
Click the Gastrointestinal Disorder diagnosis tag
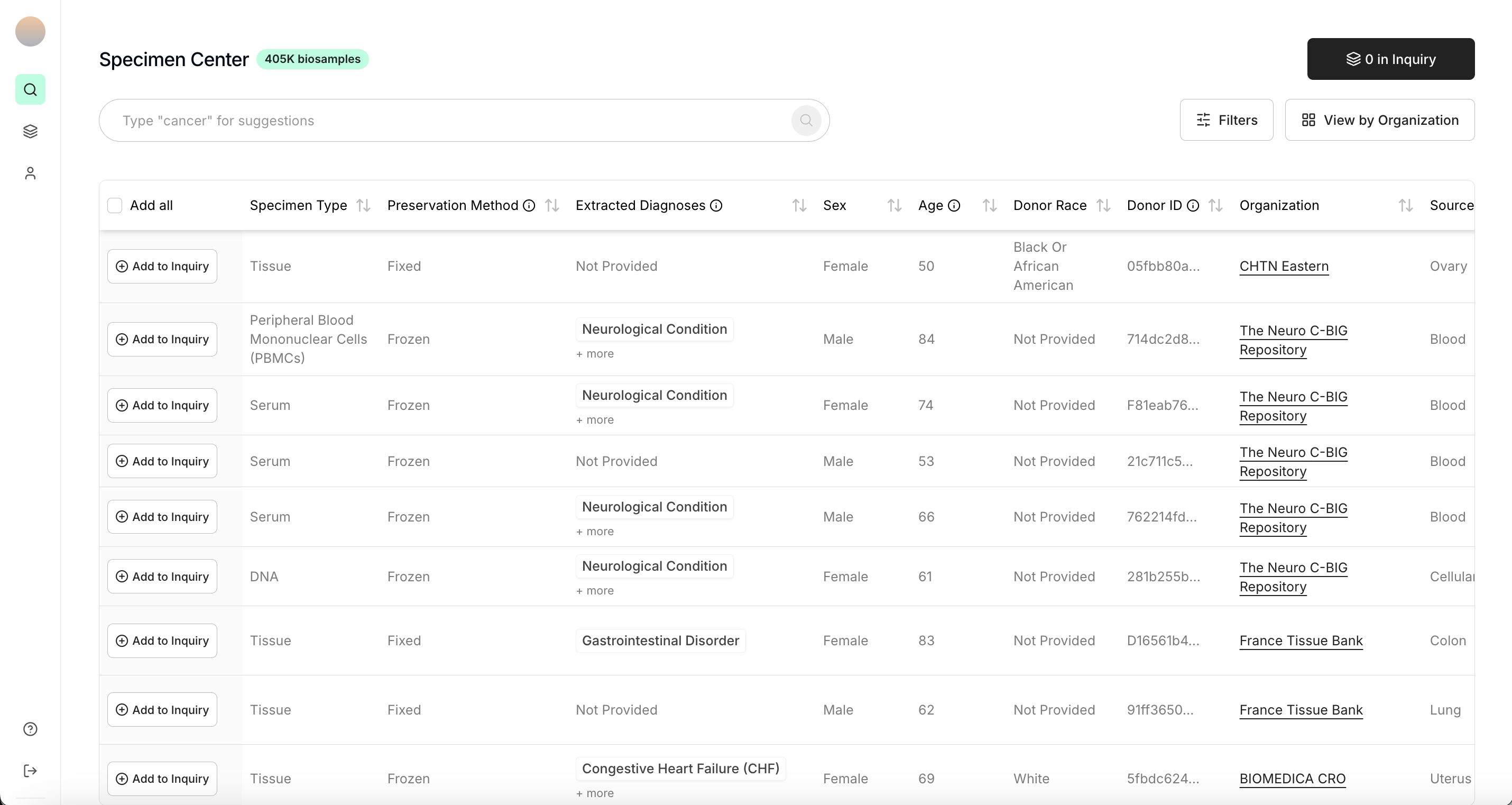tap(660, 641)
